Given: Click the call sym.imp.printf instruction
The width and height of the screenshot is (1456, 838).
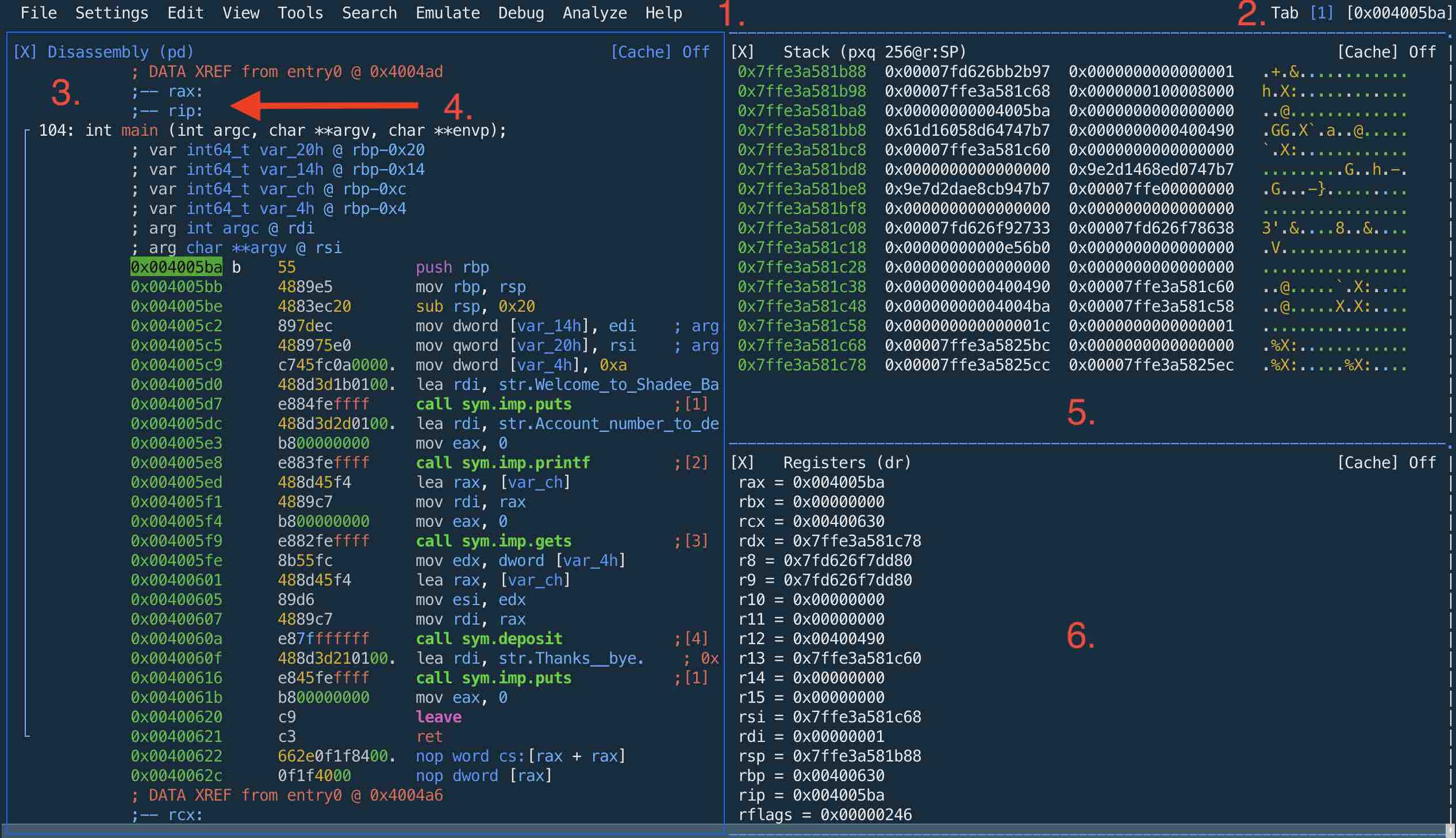Looking at the screenshot, I should tap(502, 462).
